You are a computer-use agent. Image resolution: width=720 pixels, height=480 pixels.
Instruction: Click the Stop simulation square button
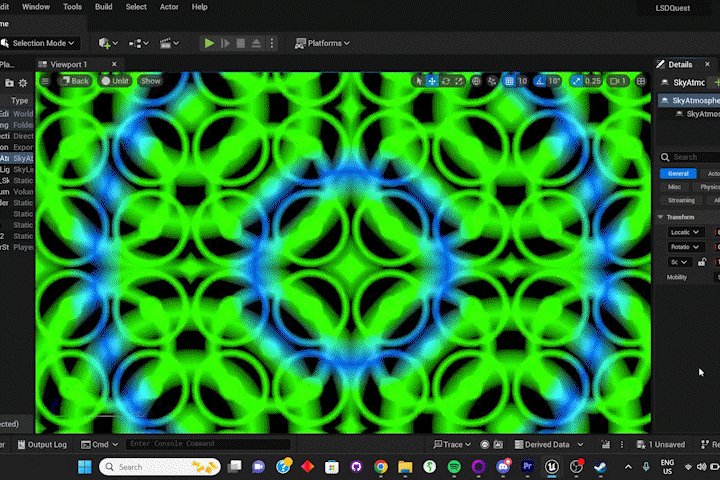[x=241, y=43]
